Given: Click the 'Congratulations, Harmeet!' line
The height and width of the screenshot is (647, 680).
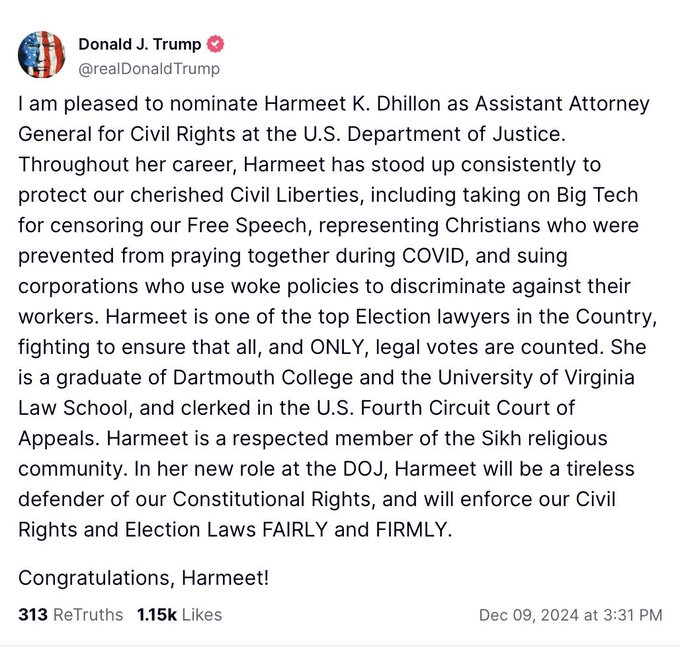Looking at the screenshot, I should 144,577.
